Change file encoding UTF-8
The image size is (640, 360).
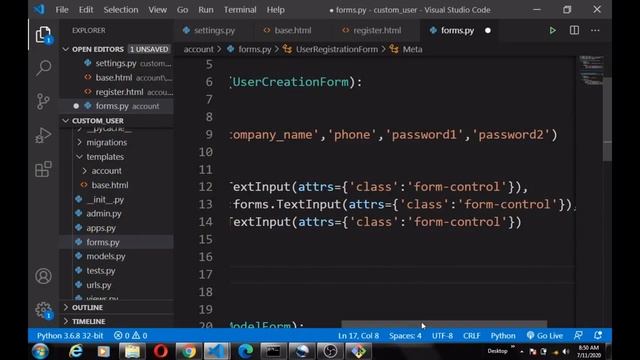(442, 336)
